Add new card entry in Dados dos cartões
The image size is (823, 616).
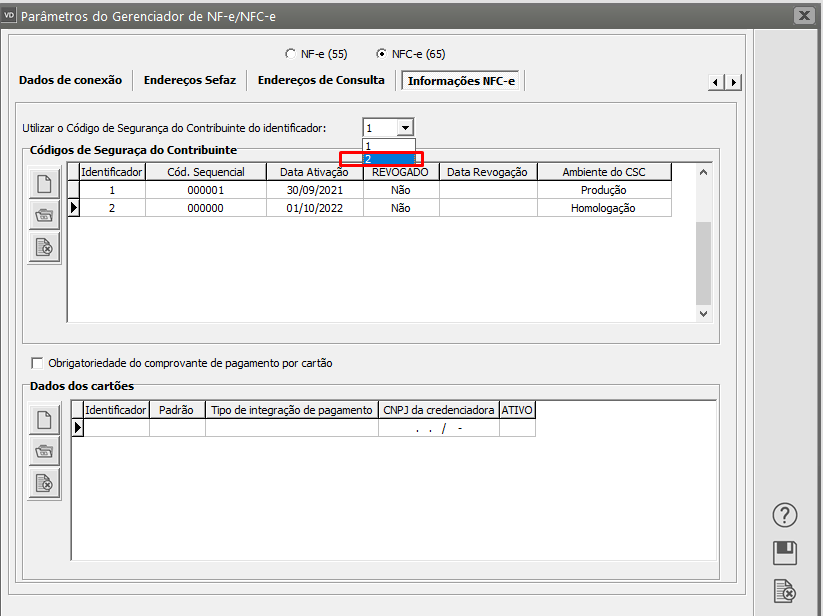click(x=44, y=420)
